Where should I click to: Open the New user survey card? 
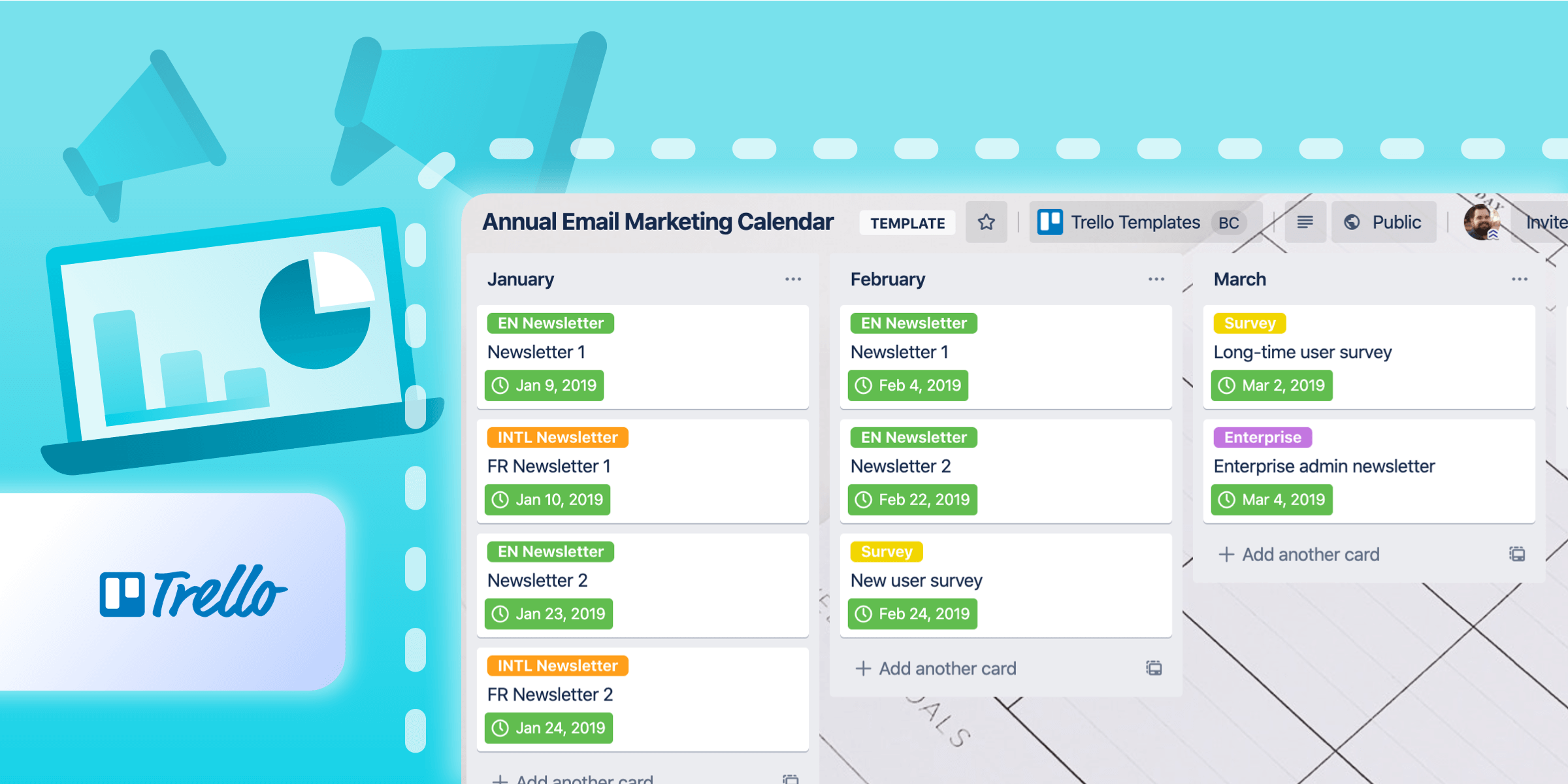[1006, 585]
